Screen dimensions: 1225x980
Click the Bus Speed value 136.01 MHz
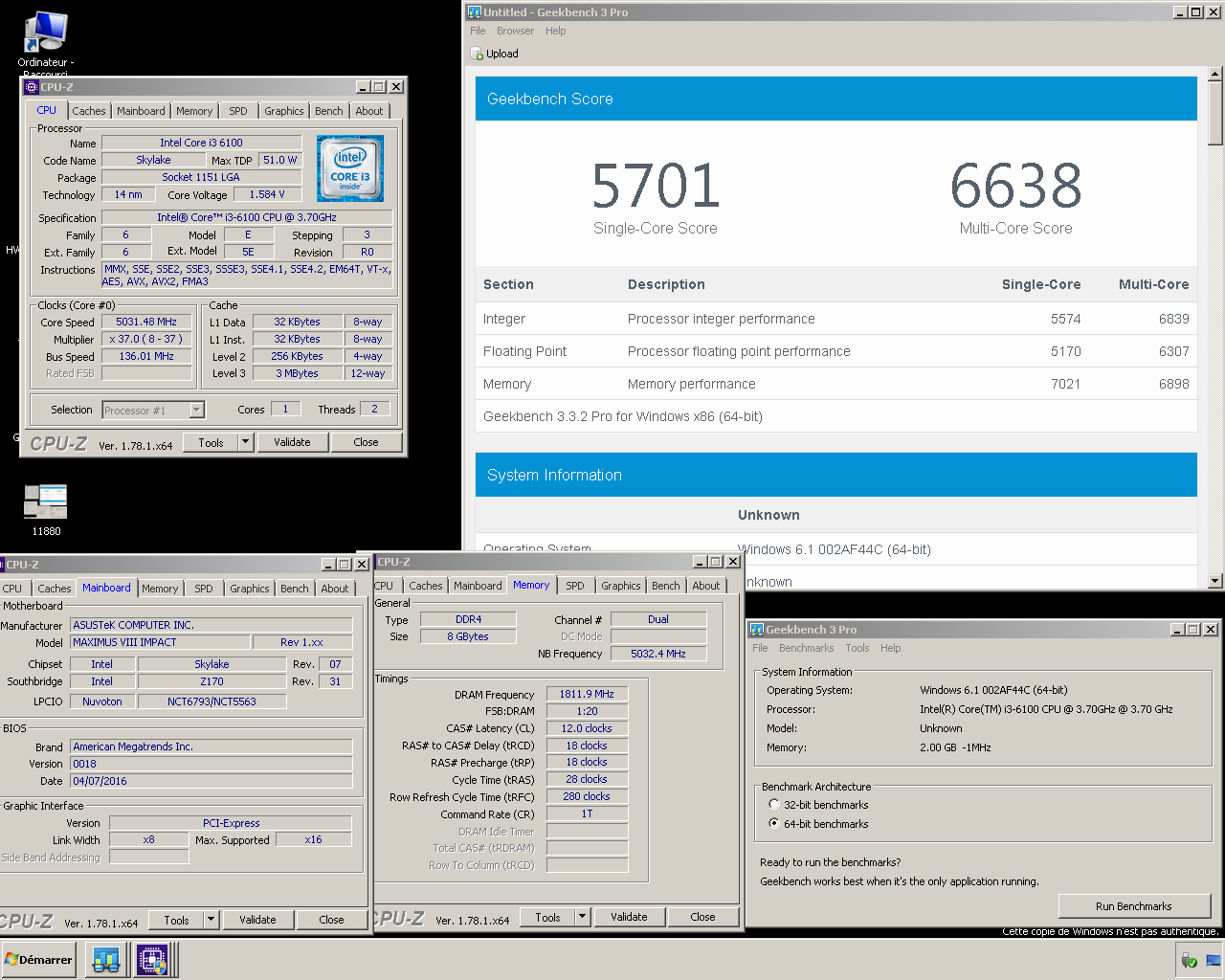click(146, 356)
